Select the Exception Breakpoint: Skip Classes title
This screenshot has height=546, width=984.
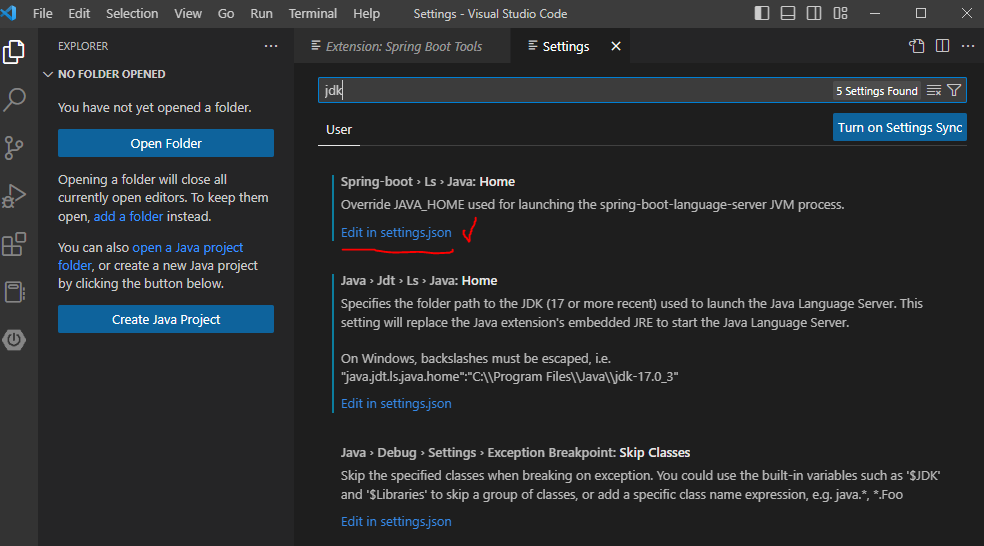click(x=515, y=452)
